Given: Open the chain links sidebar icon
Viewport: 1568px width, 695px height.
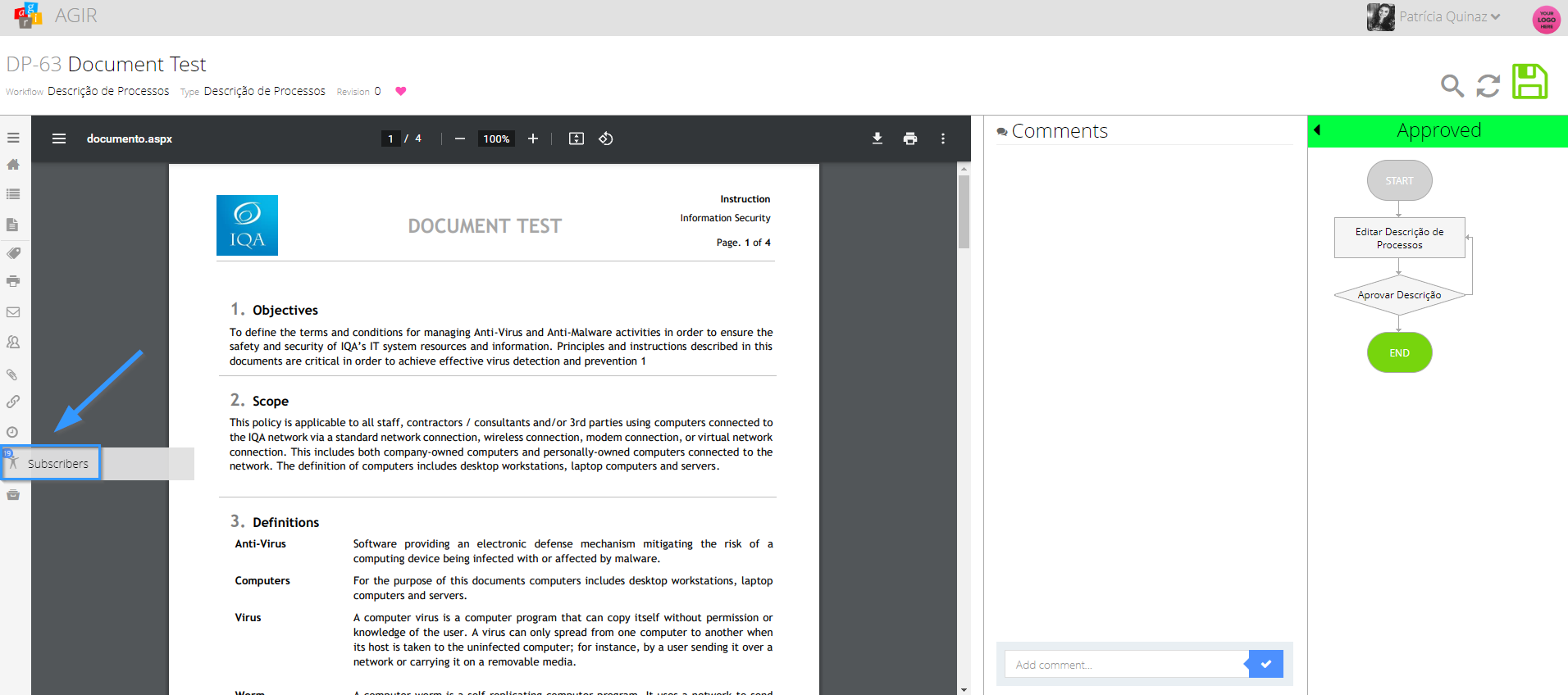Looking at the screenshot, I should point(13,402).
